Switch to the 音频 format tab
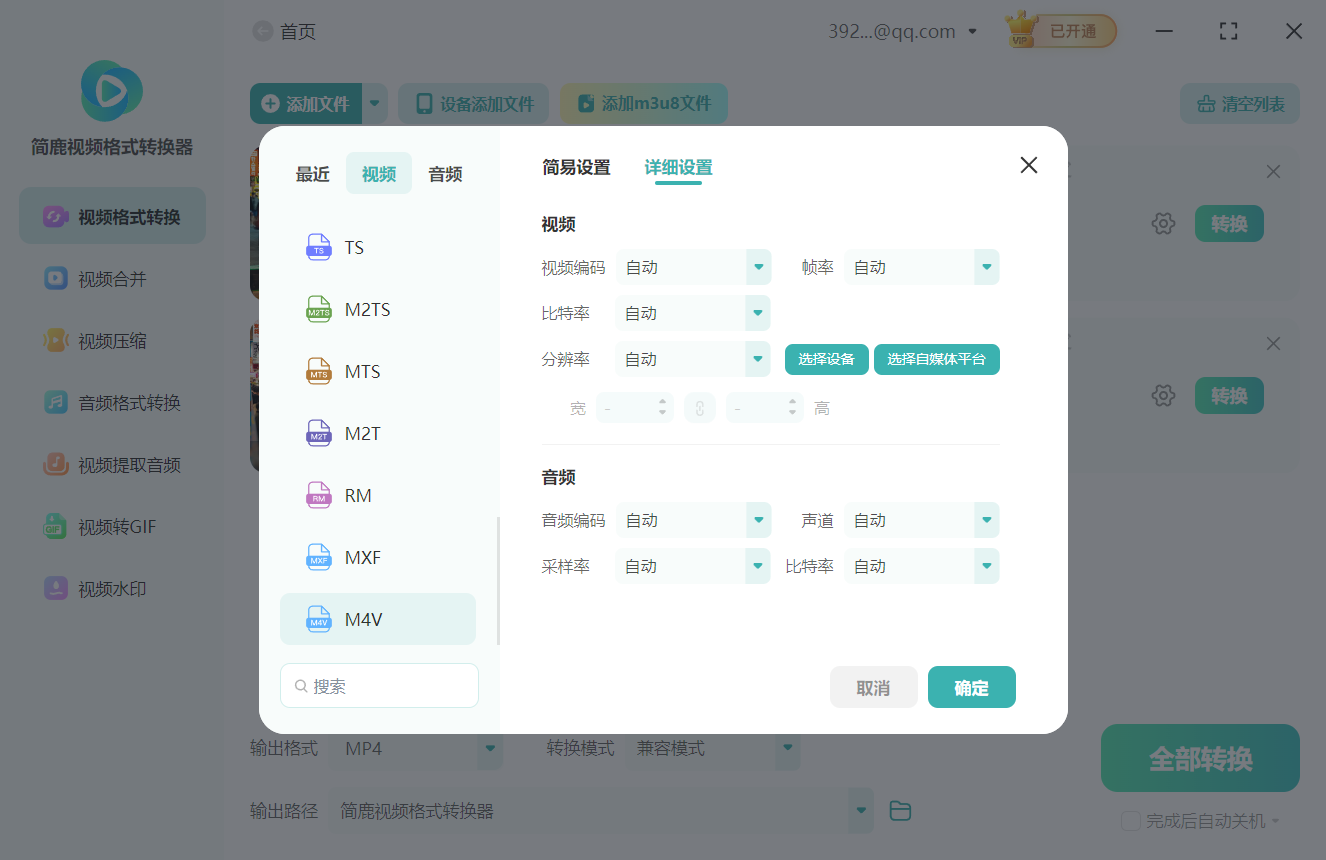 coord(444,173)
